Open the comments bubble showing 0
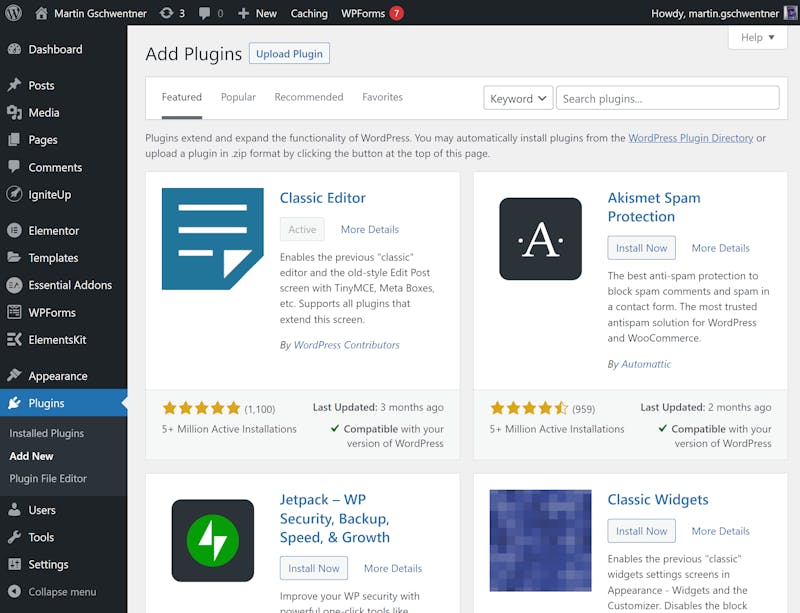Image resolution: width=800 pixels, height=613 pixels. [x=204, y=13]
